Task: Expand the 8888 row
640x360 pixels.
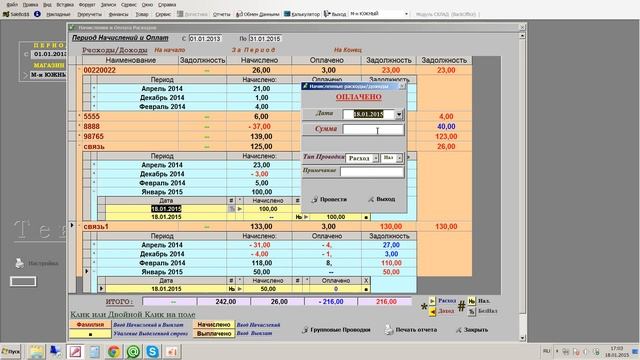Action: point(80,127)
